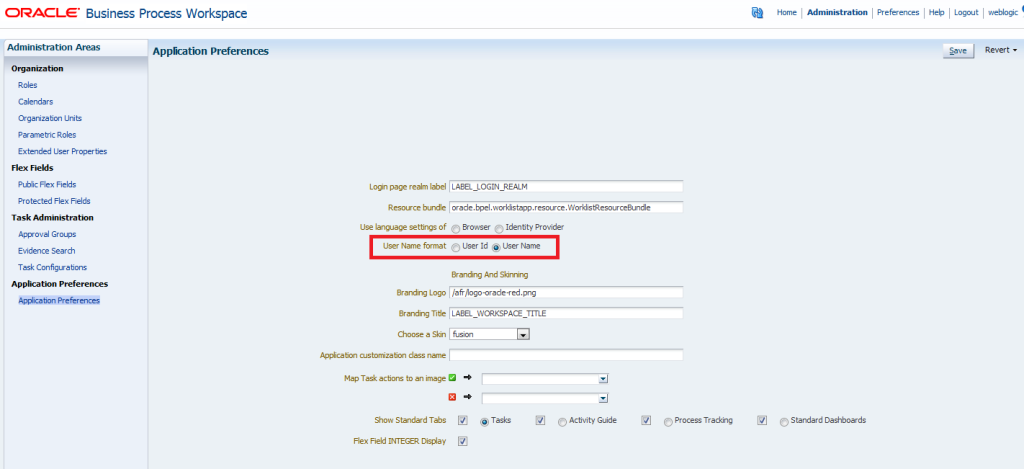Screen dimensions: 1024x469
Task: Open Parametric Roles
Action: [47, 135]
